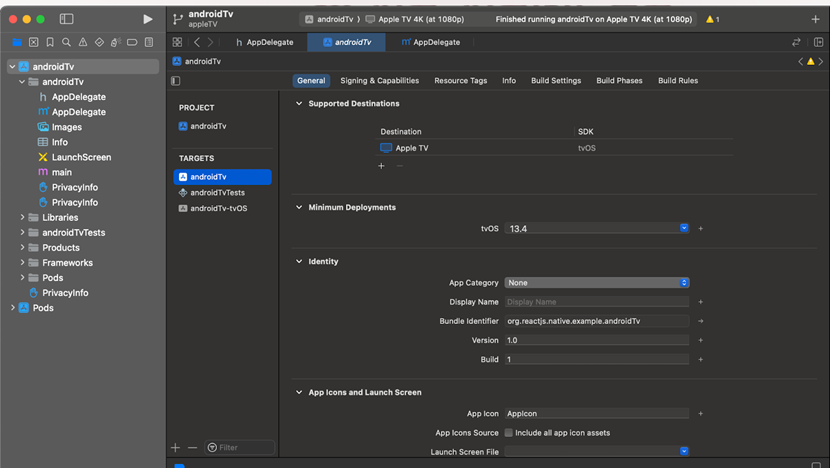Select the Apple TV destination row
The width and height of the screenshot is (830, 468).
[554, 148]
